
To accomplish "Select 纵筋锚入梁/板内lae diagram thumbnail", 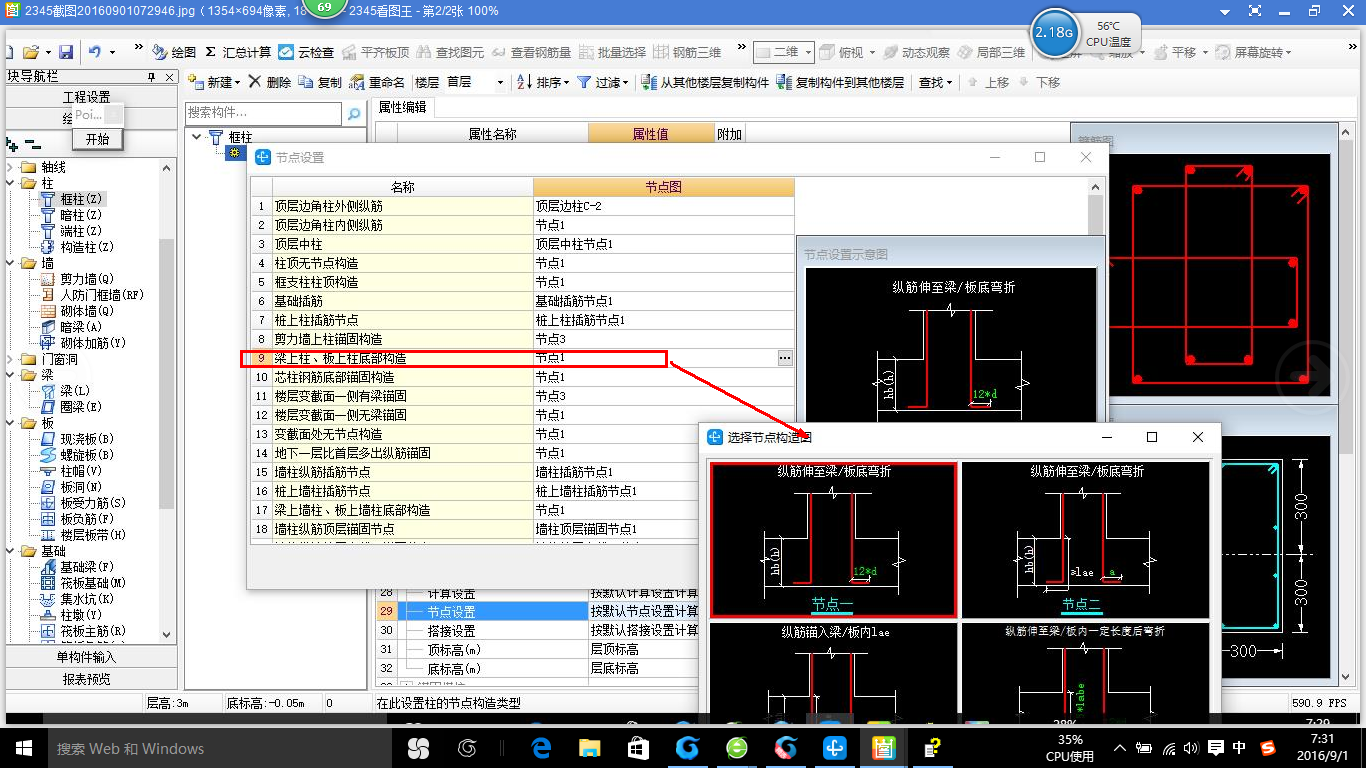I will point(833,668).
